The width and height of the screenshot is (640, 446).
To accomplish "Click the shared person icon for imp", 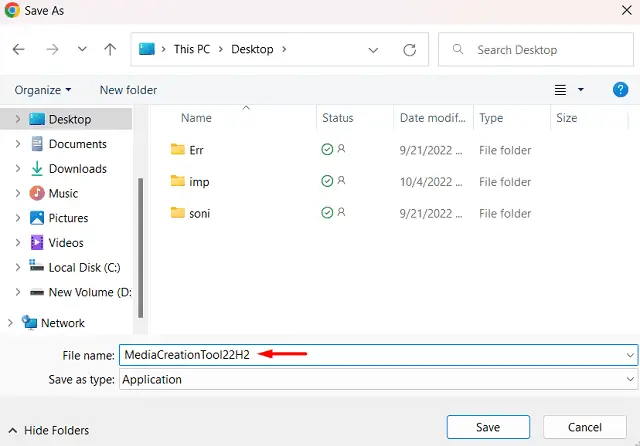I will (x=341, y=180).
